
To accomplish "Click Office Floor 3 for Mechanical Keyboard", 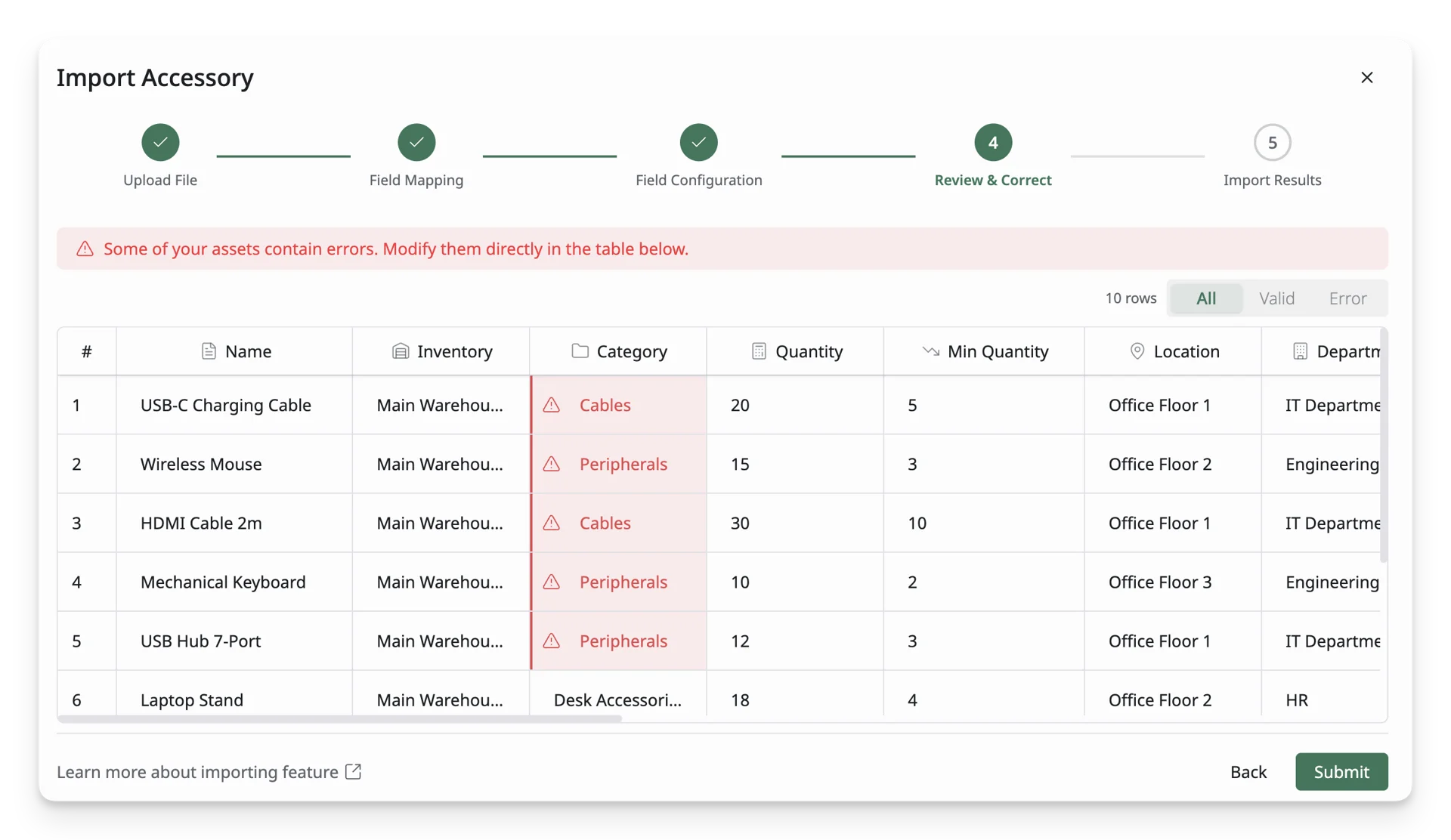I will click(x=1173, y=582).
